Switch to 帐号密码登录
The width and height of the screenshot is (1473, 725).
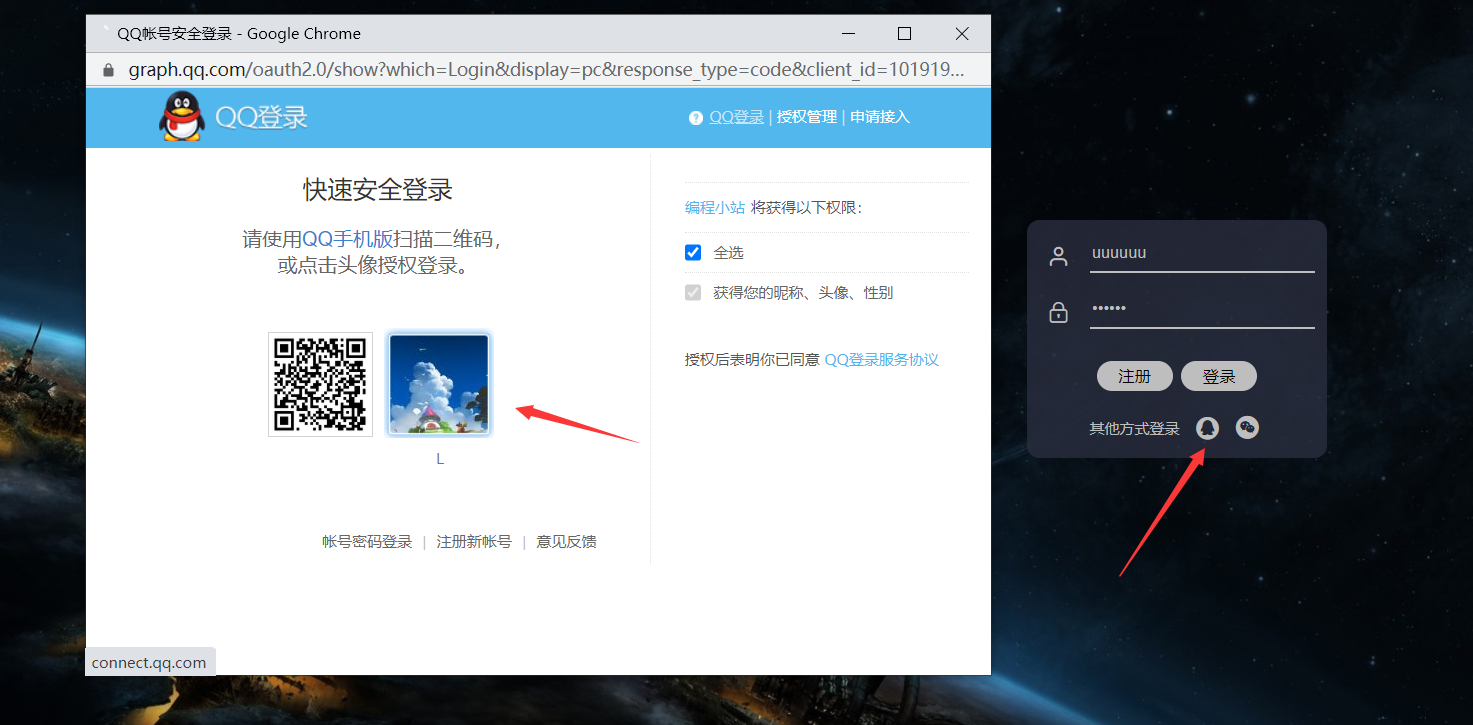click(367, 542)
